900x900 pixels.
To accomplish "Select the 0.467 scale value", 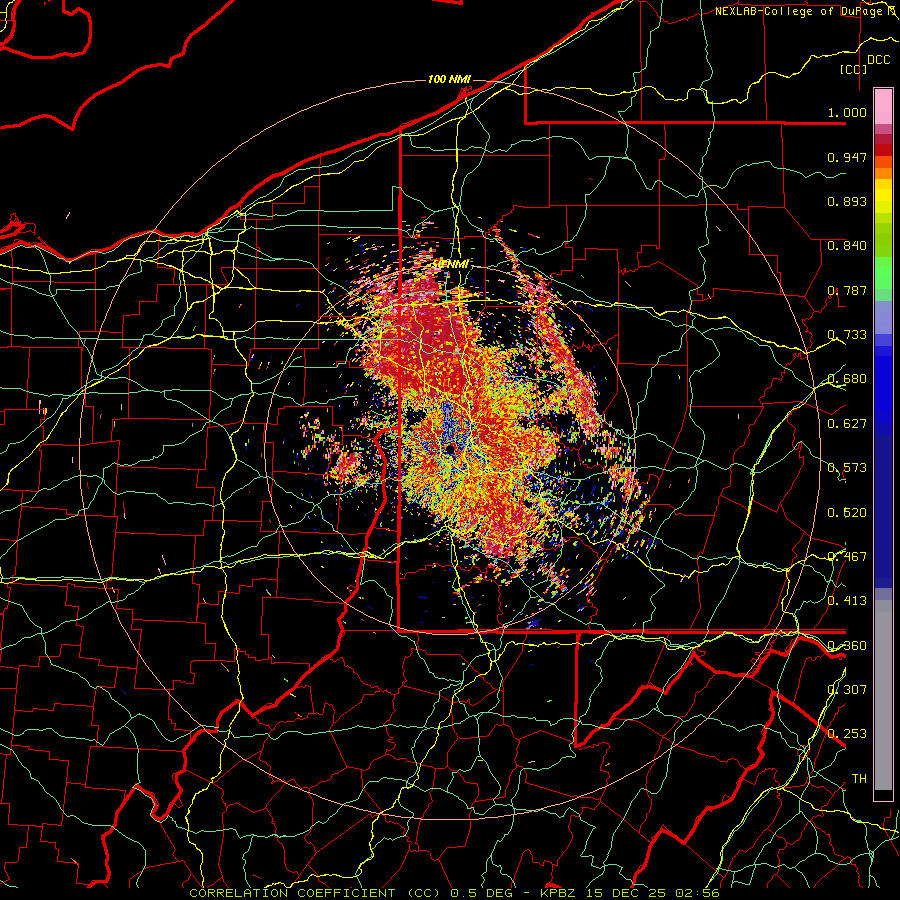I will 847,557.
